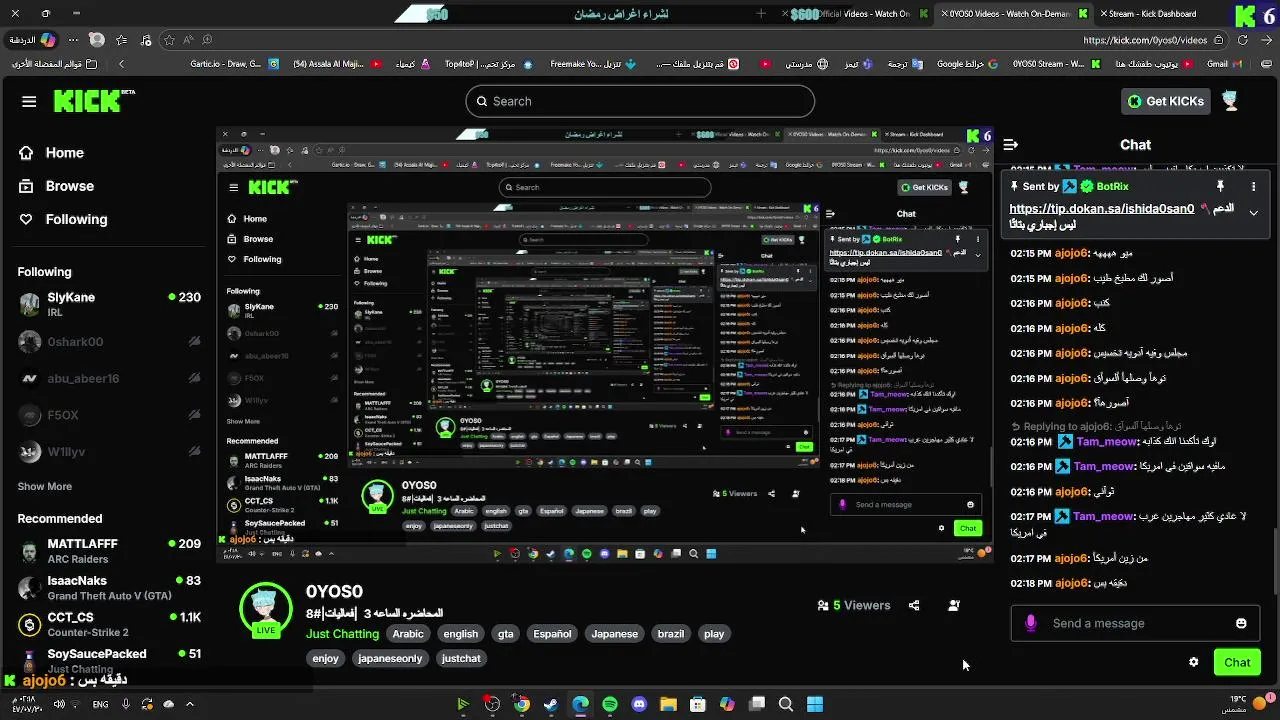Click the japaneseonly tag
Screen dimensions: 1280x720
(390, 658)
